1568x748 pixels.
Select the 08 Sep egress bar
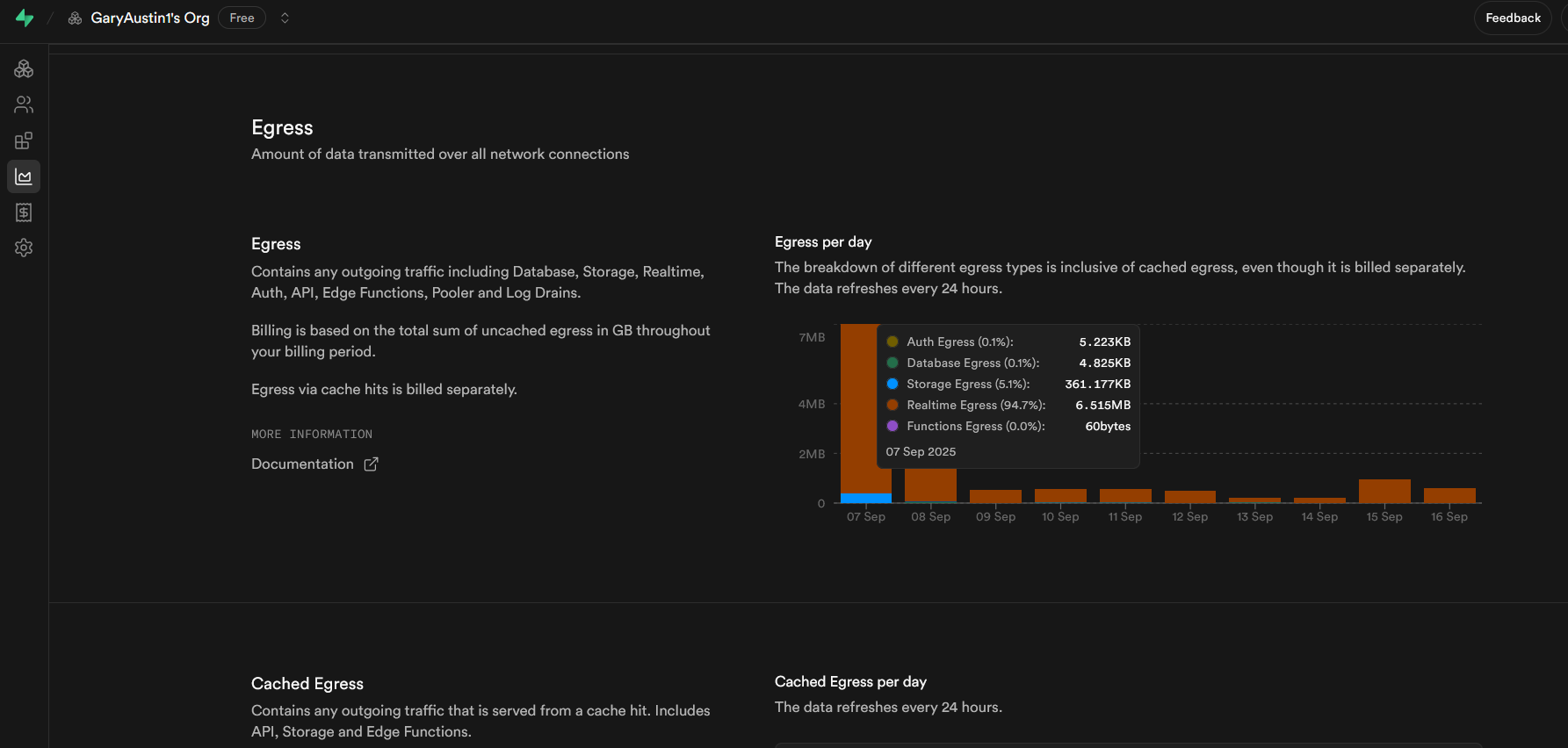click(x=930, y=485)
